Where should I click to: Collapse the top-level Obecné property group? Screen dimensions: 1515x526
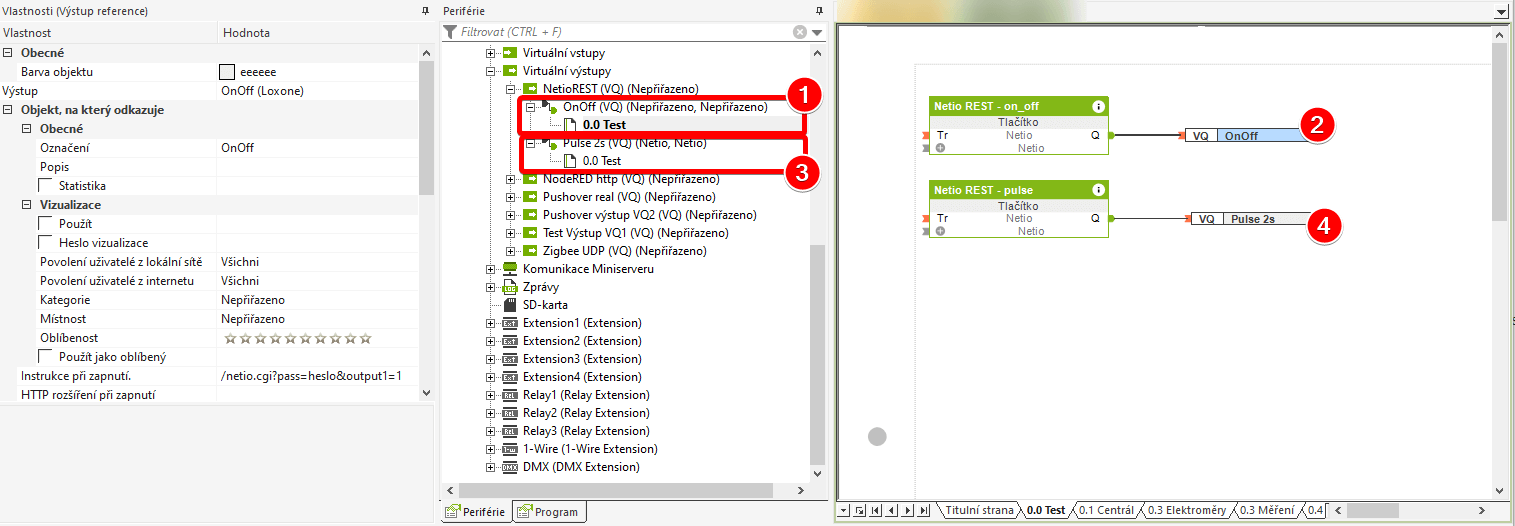tap(8, 53)
